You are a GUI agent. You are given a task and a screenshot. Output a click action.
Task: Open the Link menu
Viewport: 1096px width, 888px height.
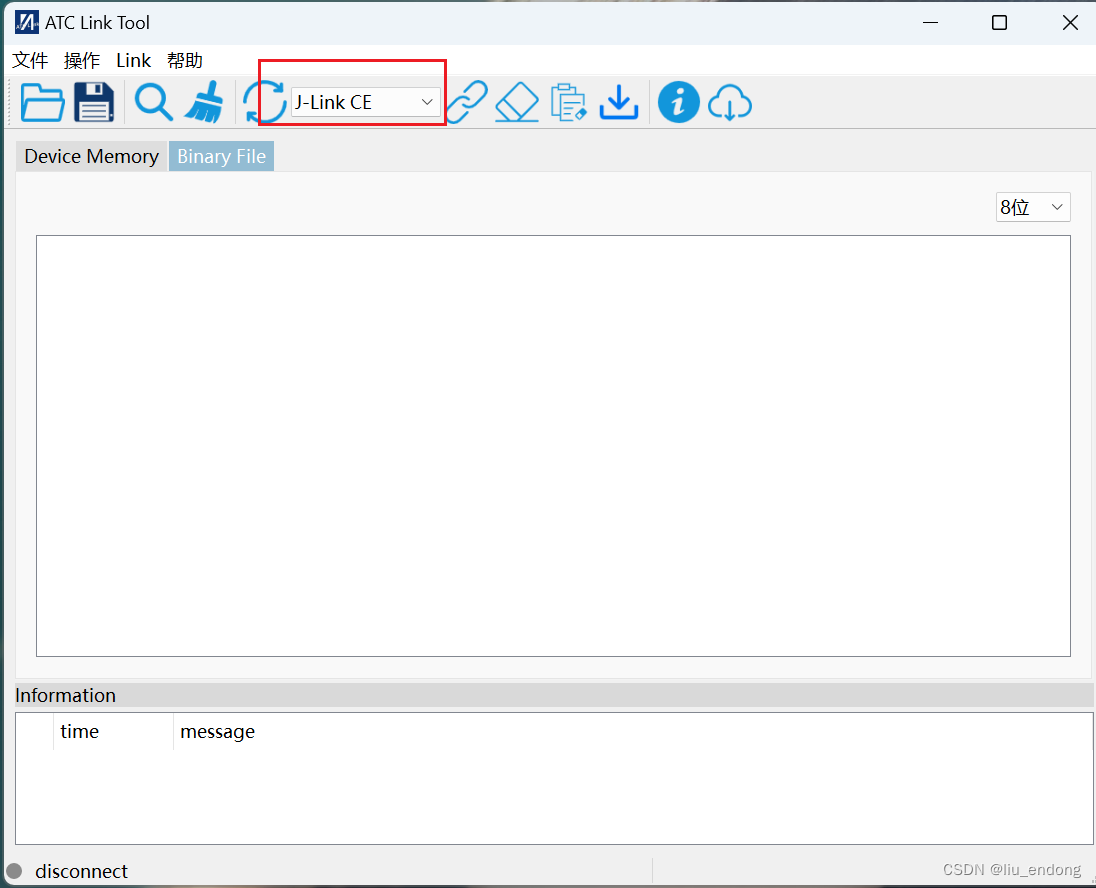pyautogui.click(x=133, y=60)
